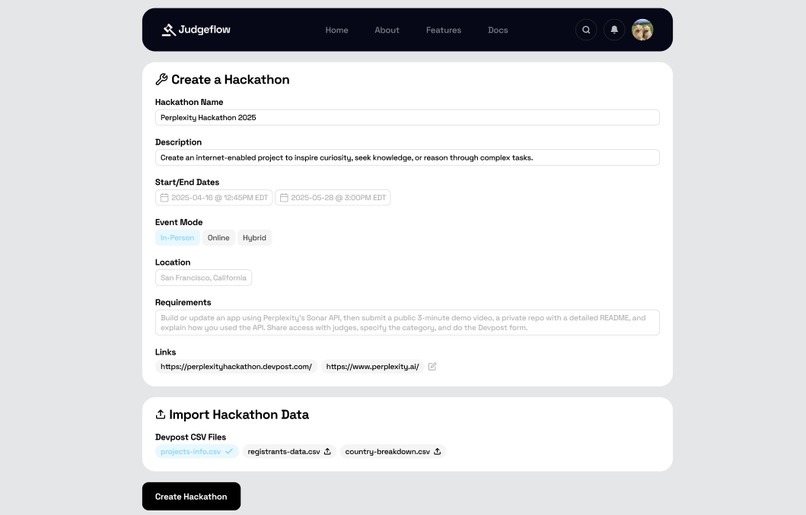Click upload icon on country-breakdown.csv

tap(437, 451)
